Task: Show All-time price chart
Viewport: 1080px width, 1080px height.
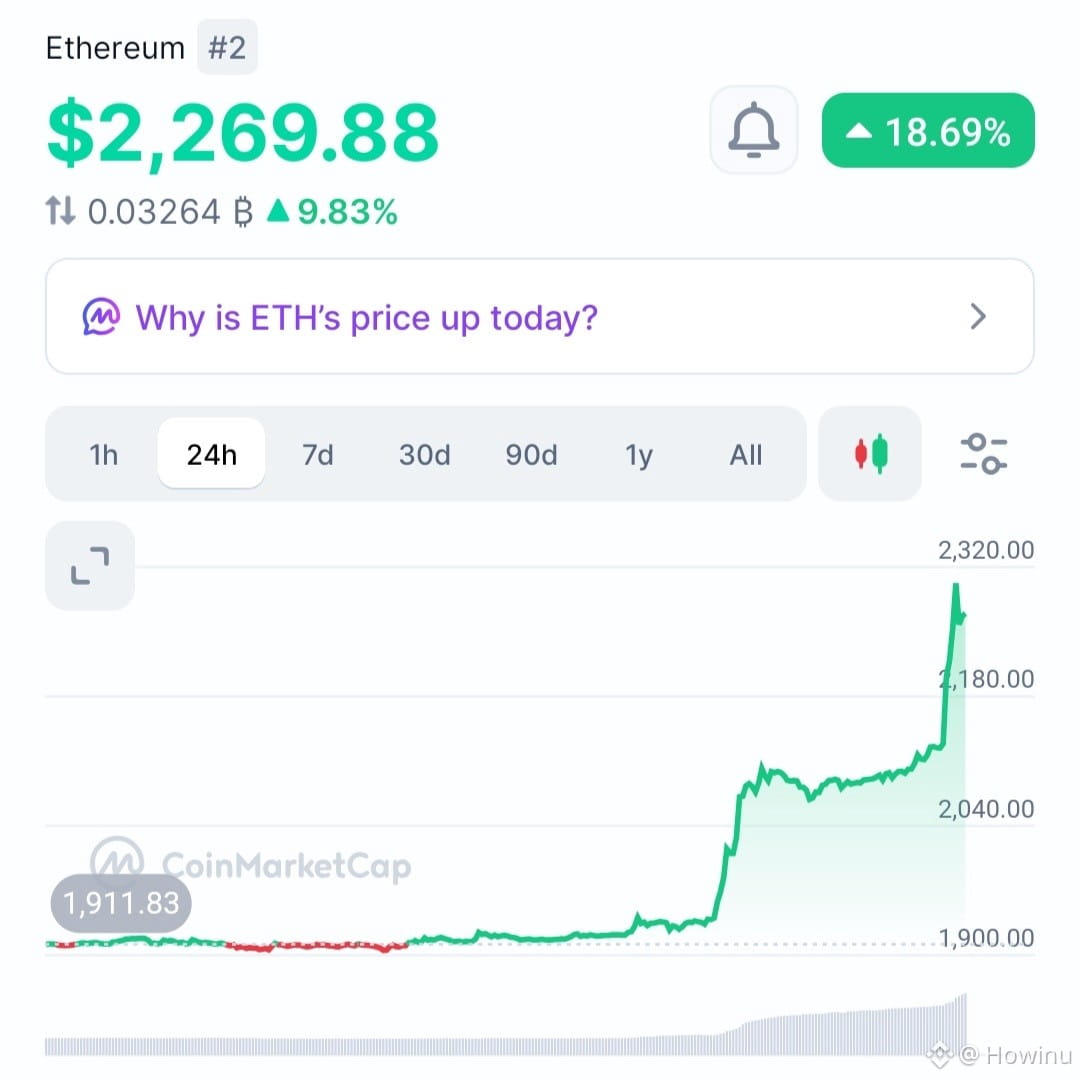Action: (x=746, y=455)
